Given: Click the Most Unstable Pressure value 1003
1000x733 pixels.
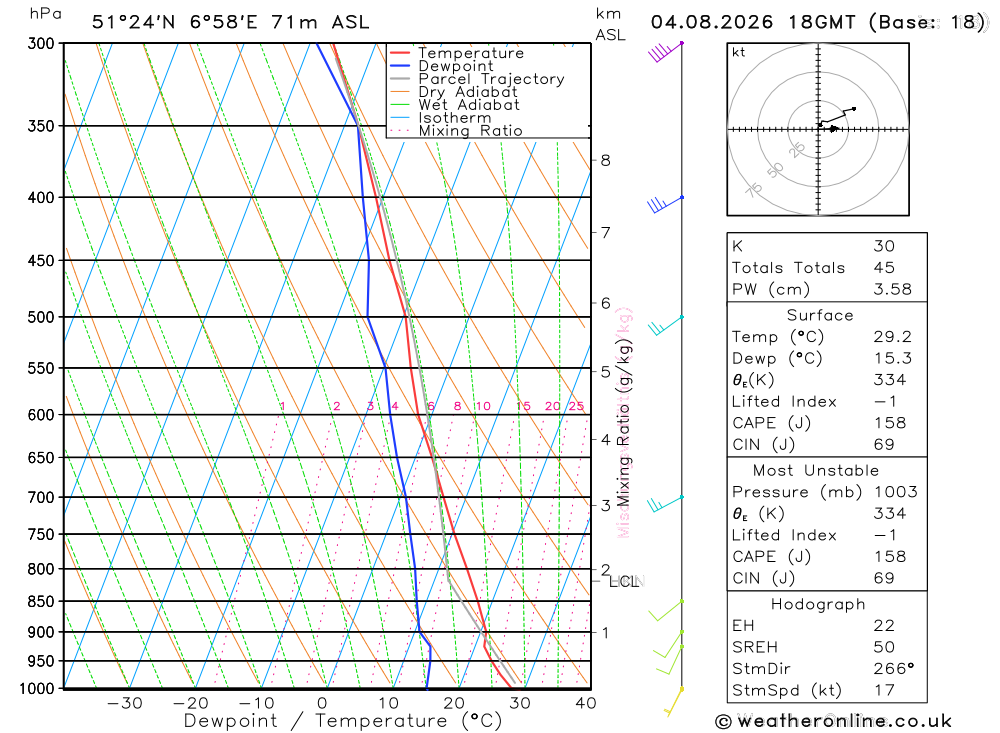Looking at the screenshot, I should point(895,492).
